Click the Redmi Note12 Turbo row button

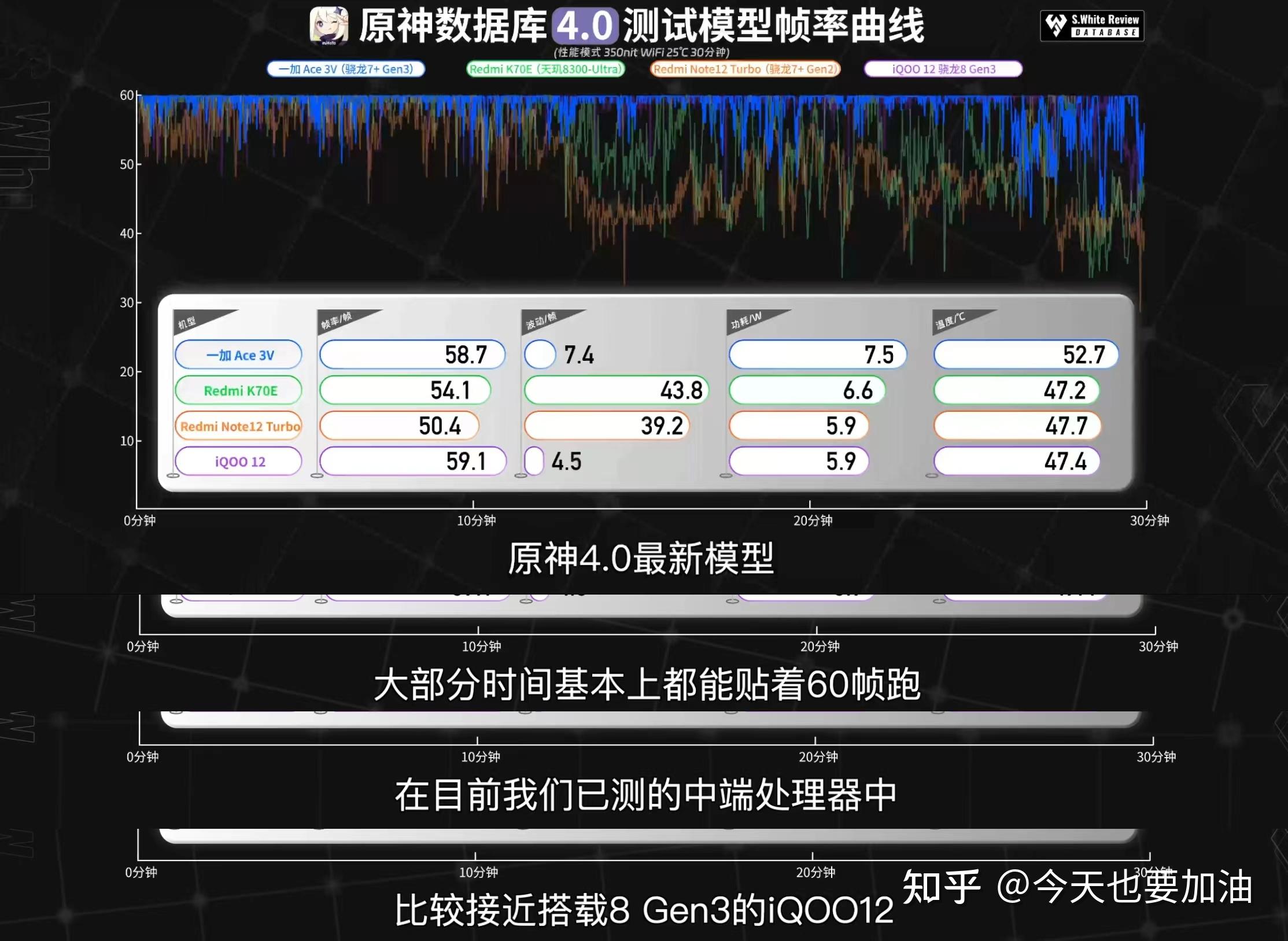(x=238, y=426)
